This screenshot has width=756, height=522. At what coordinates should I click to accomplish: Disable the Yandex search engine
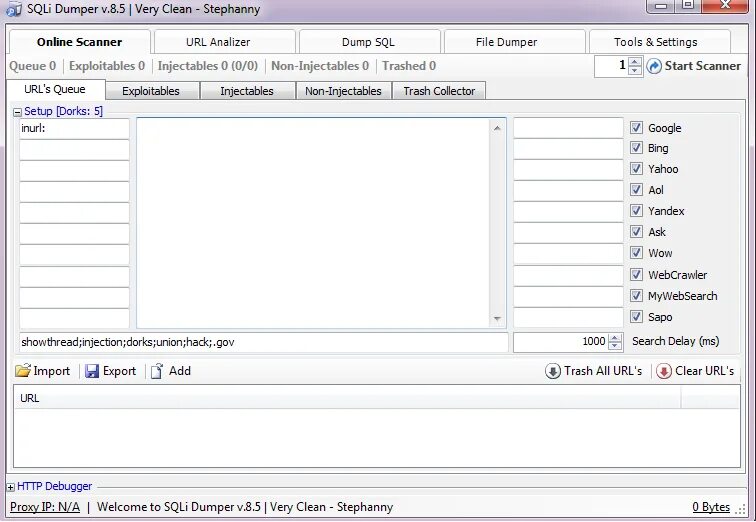tap(636, 210)
